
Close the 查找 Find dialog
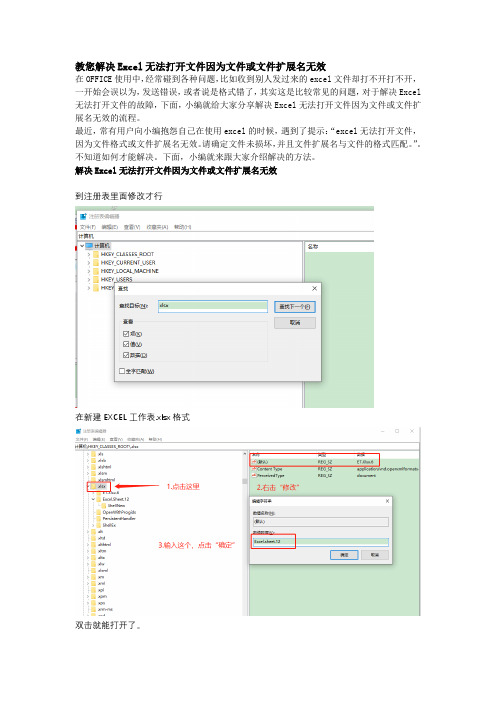314,288
